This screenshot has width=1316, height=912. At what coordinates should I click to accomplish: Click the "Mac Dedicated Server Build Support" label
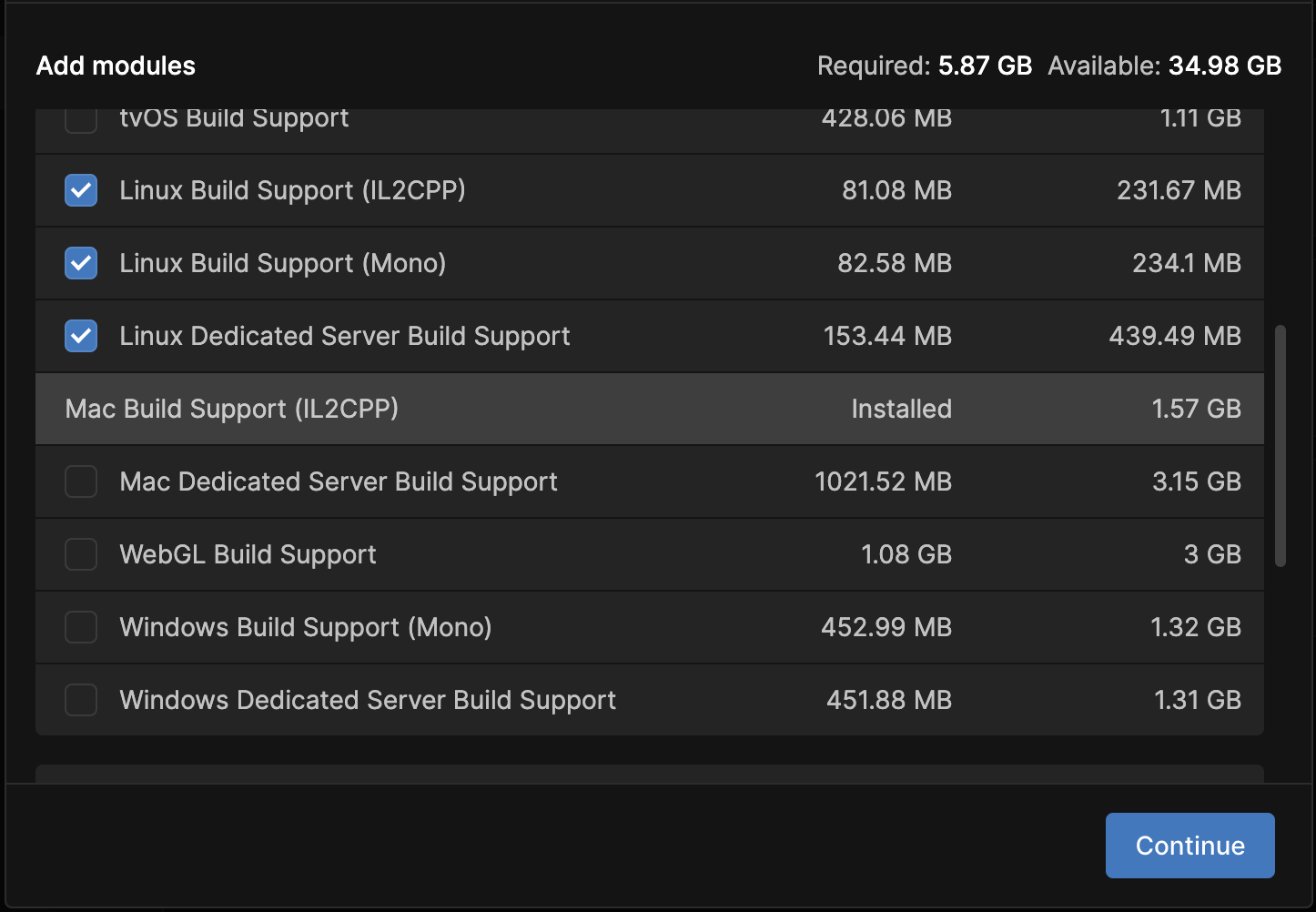339,481
